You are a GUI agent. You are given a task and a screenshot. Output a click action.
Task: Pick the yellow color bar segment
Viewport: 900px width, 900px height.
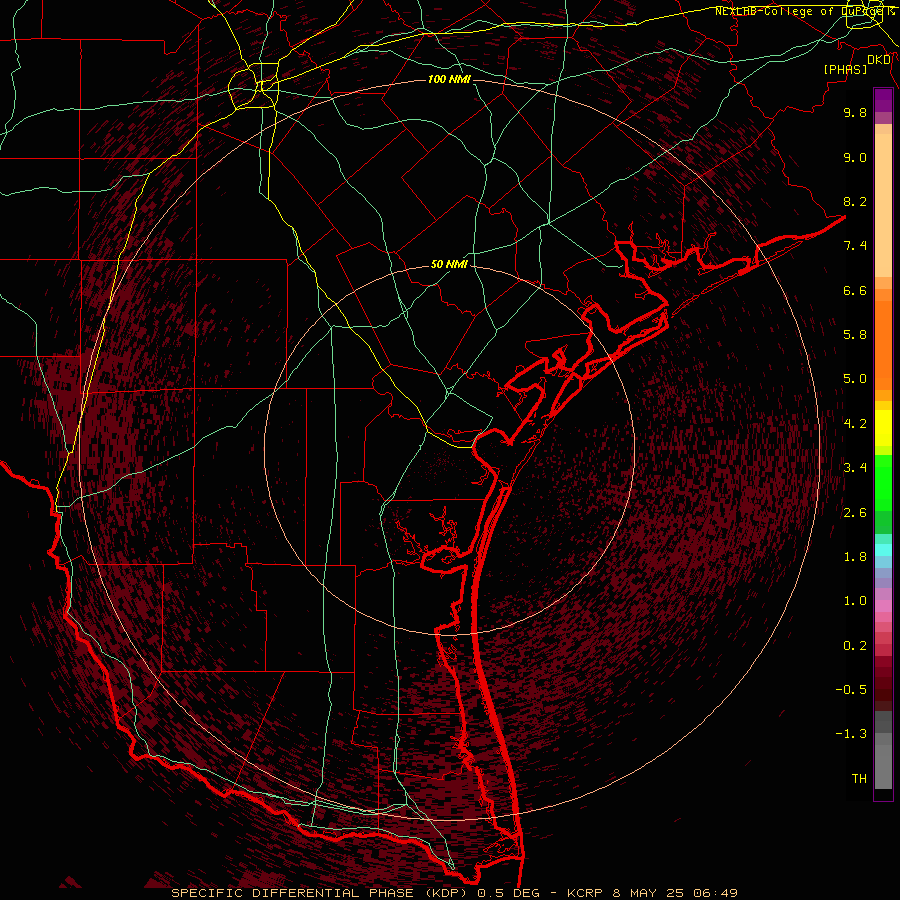pyautogui.click(x=883, y=428)
